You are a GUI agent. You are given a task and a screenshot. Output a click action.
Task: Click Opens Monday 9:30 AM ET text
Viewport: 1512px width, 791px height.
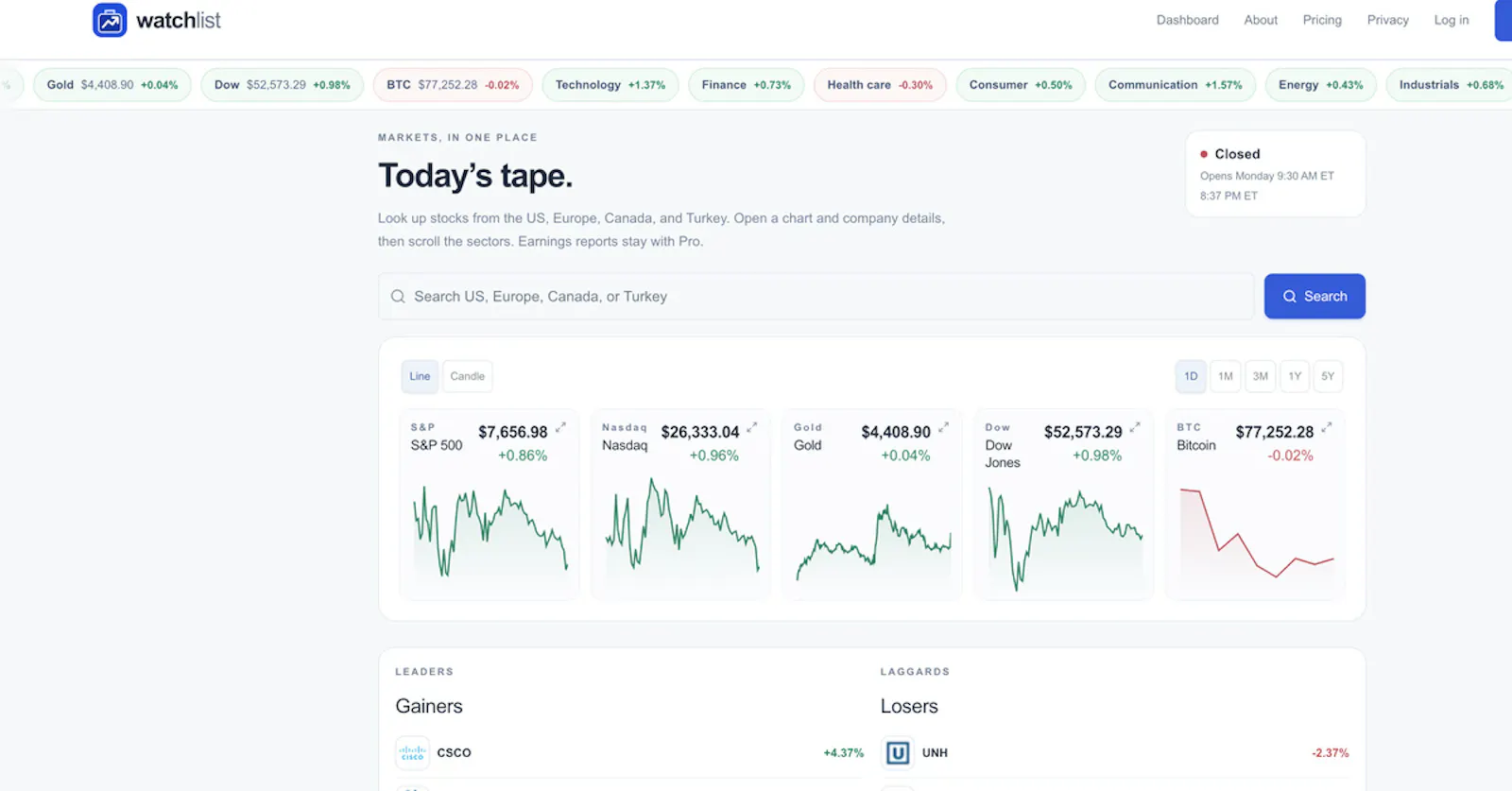pyautogui.click(x=1266, y=176)
